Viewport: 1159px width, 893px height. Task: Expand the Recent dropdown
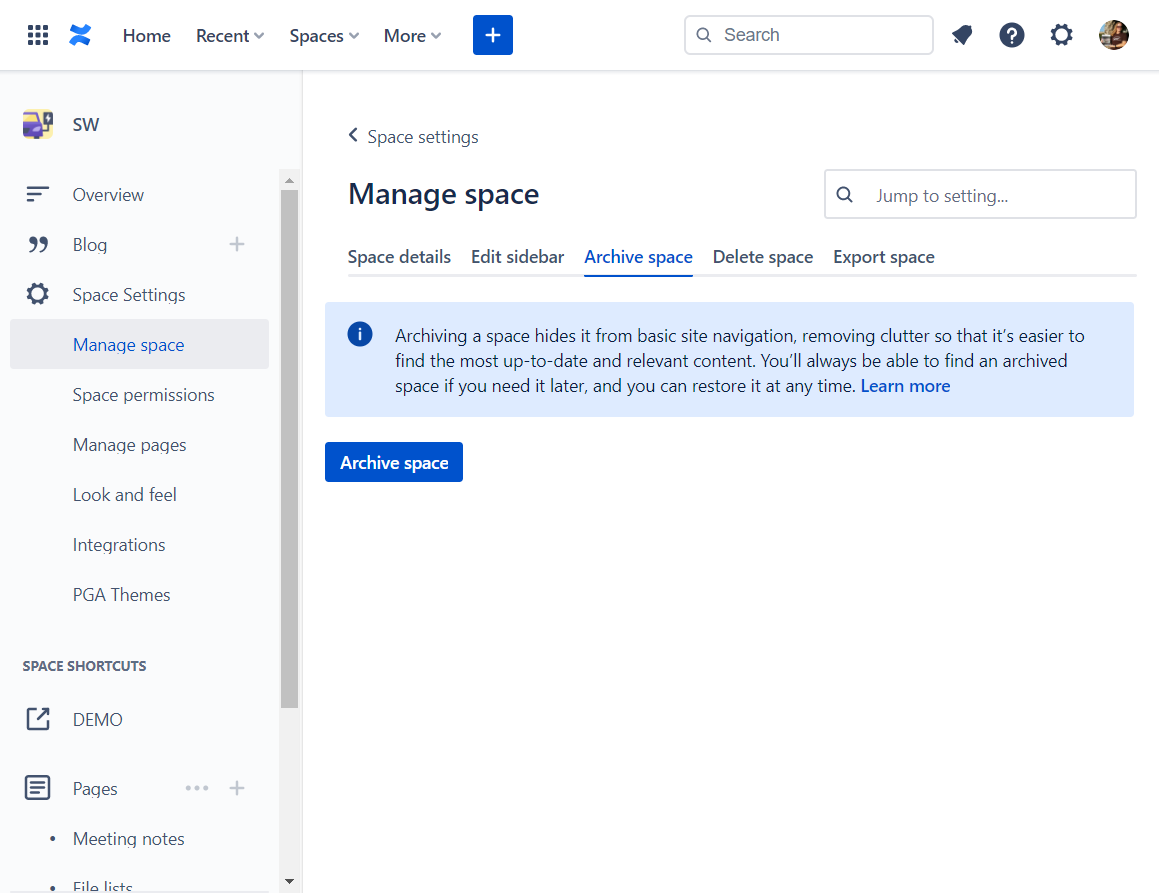click(229, 35)
